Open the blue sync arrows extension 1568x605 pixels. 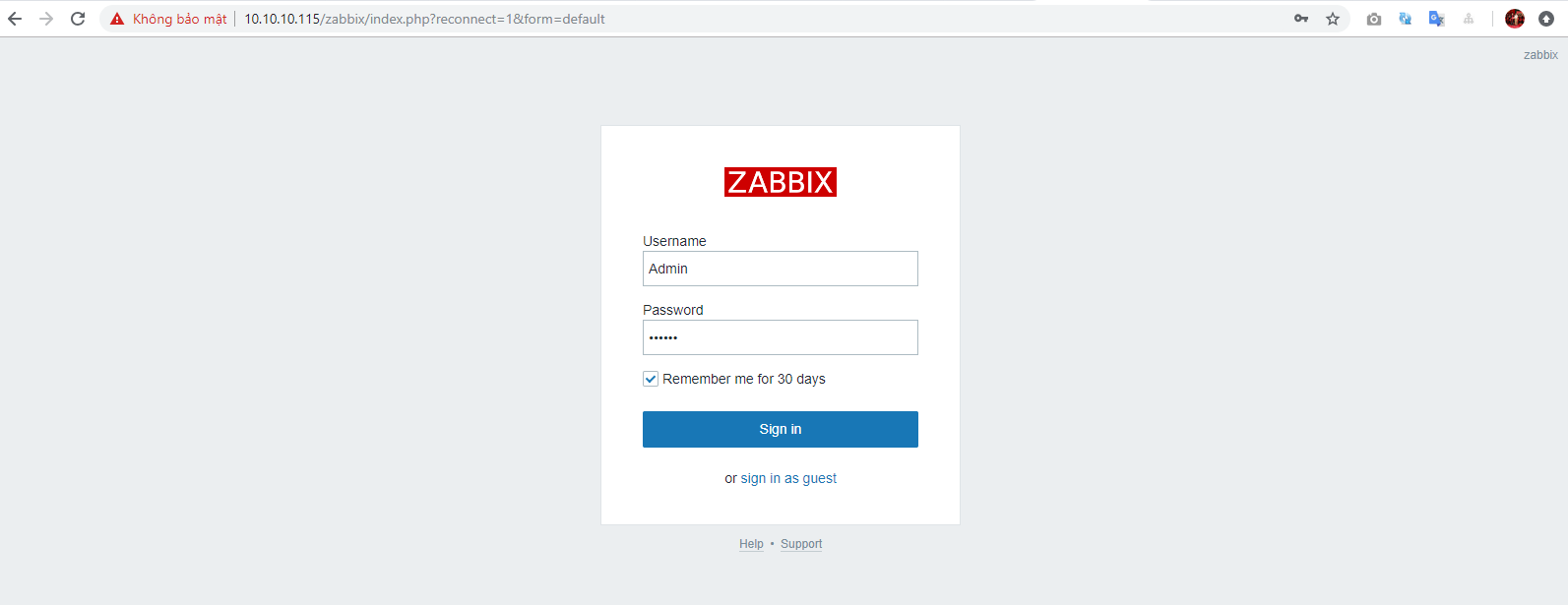click(x=1406, y=19)
